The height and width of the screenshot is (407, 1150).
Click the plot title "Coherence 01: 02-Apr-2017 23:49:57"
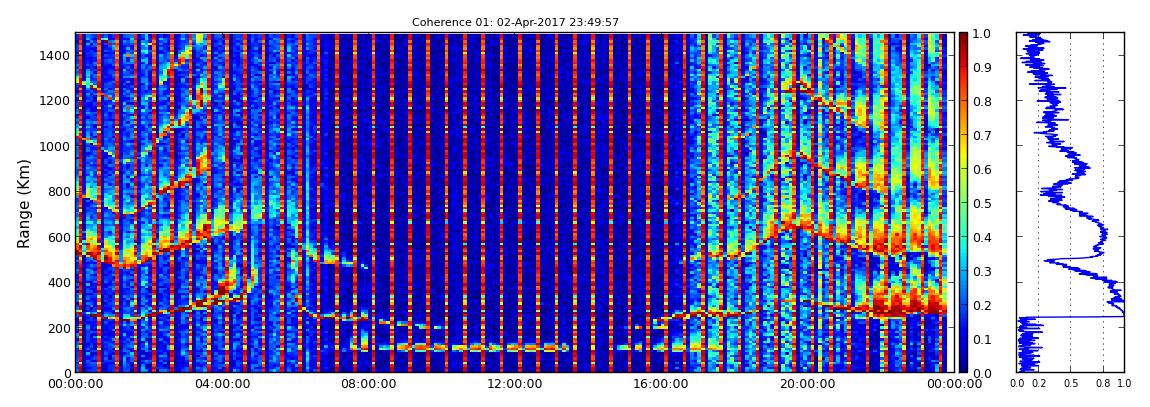tap(515, 23)
